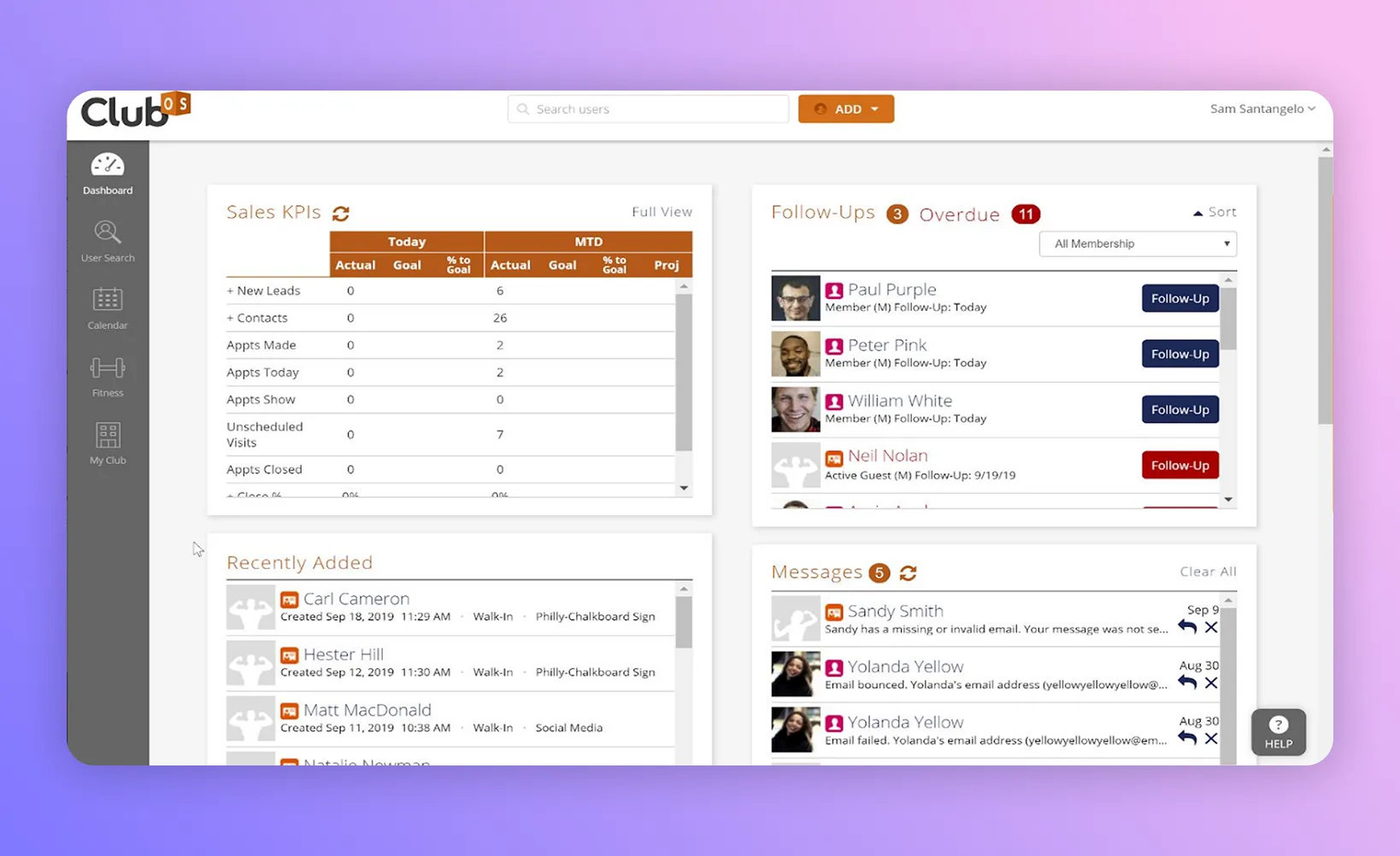Switch to the Overdue follow-ups tab
This screenshot has width=1400, height=856.
(959, 214)
